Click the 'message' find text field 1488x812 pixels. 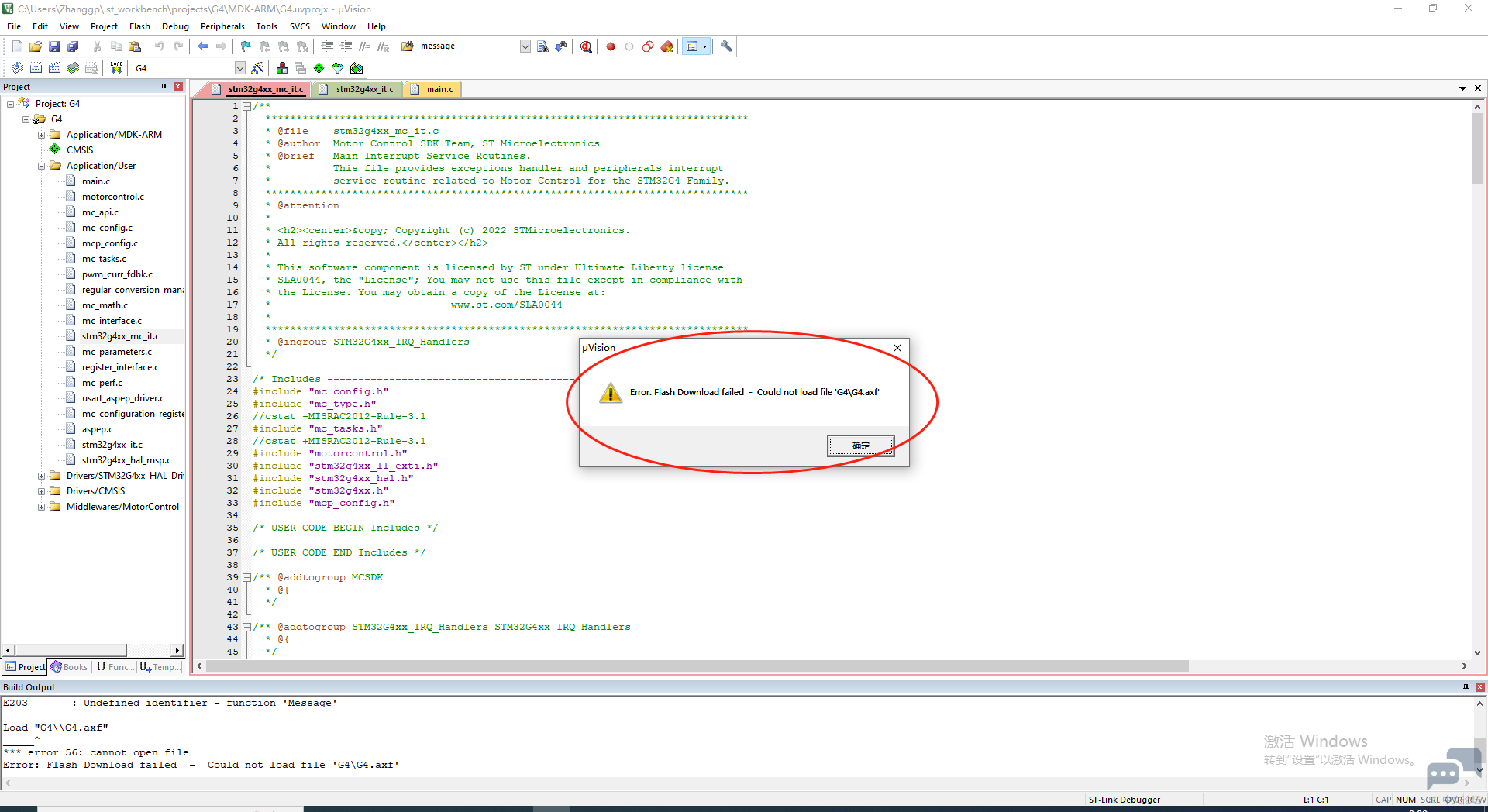click(468, 46)
